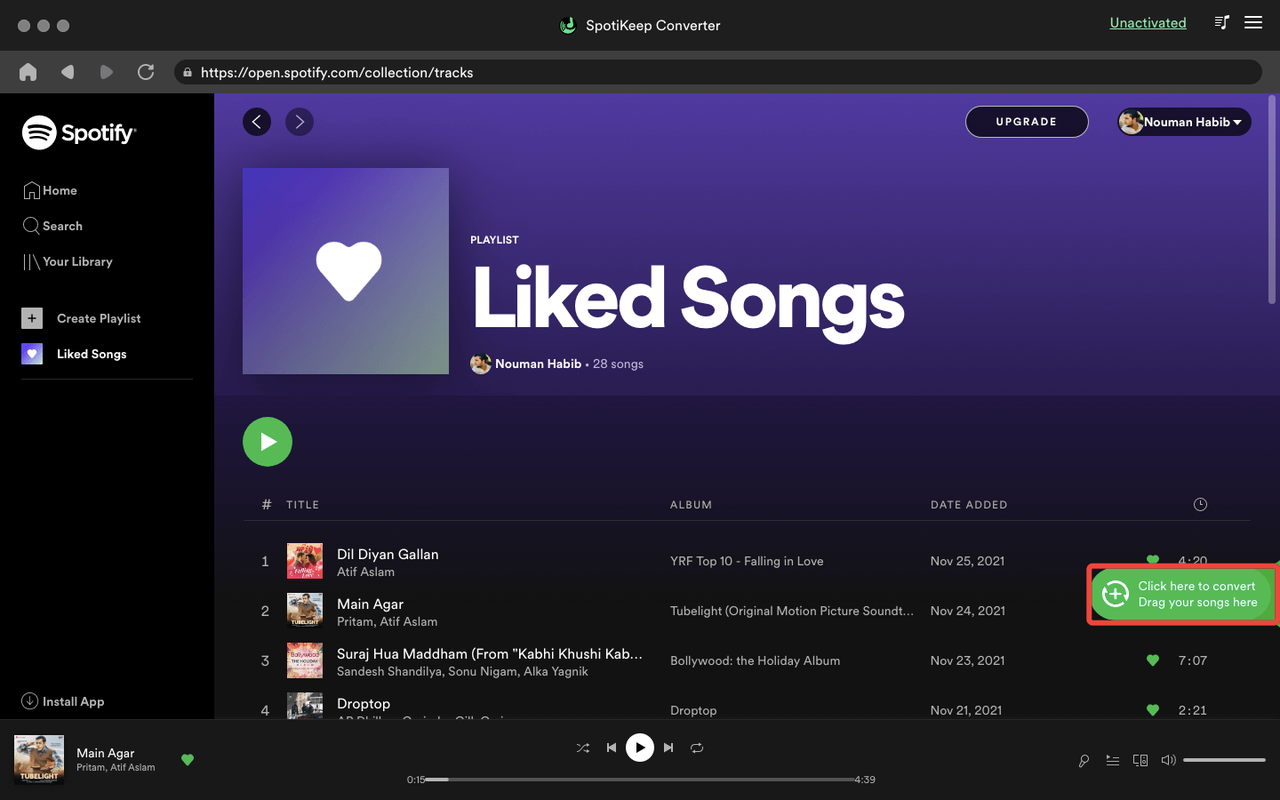Toggle shuffle playback
The width and height of the screenshot is (1280, 800).
(x=583, y=747)
